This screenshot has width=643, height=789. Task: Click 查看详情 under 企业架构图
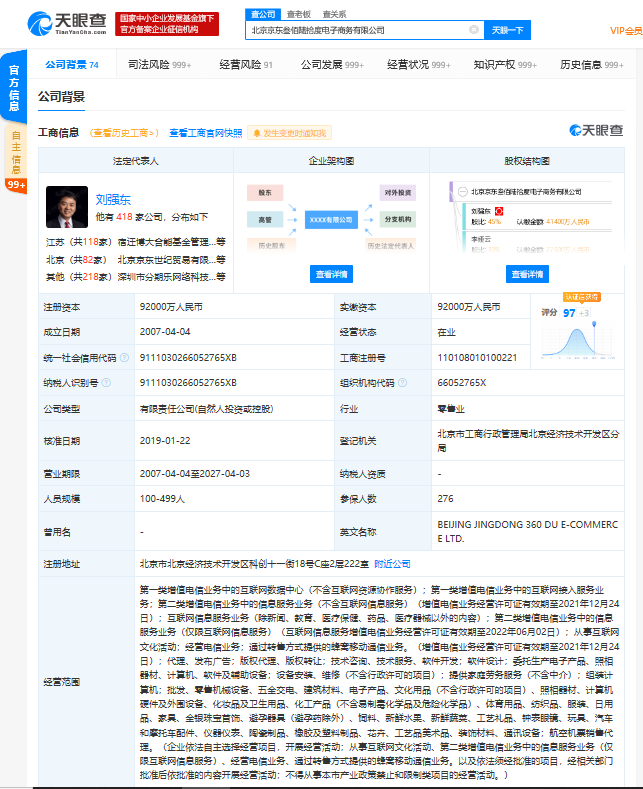(x=331, y=274)
